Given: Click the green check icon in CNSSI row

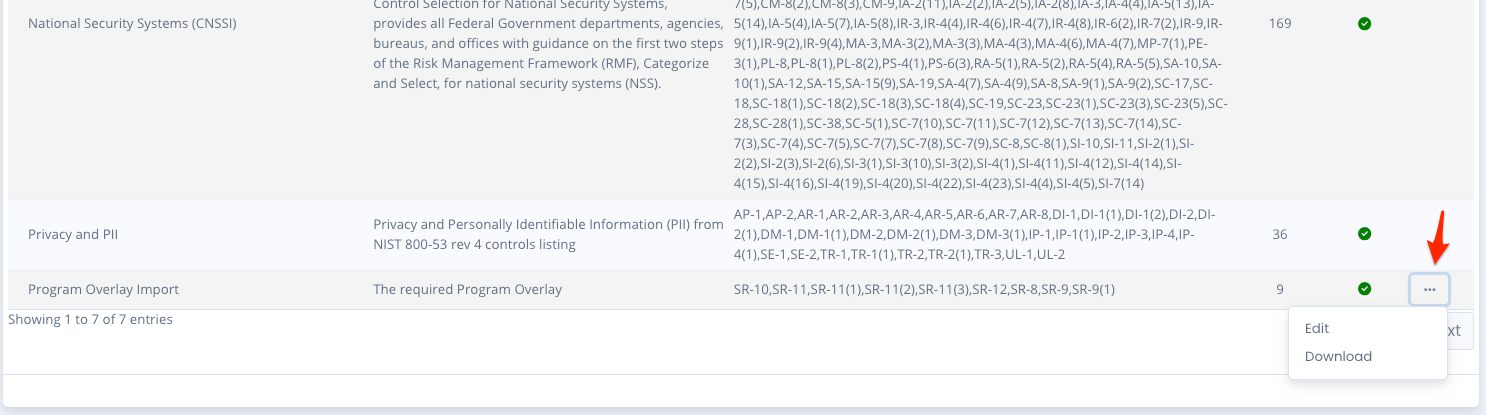Looking at the screenshot, I should coord(1364,24).
